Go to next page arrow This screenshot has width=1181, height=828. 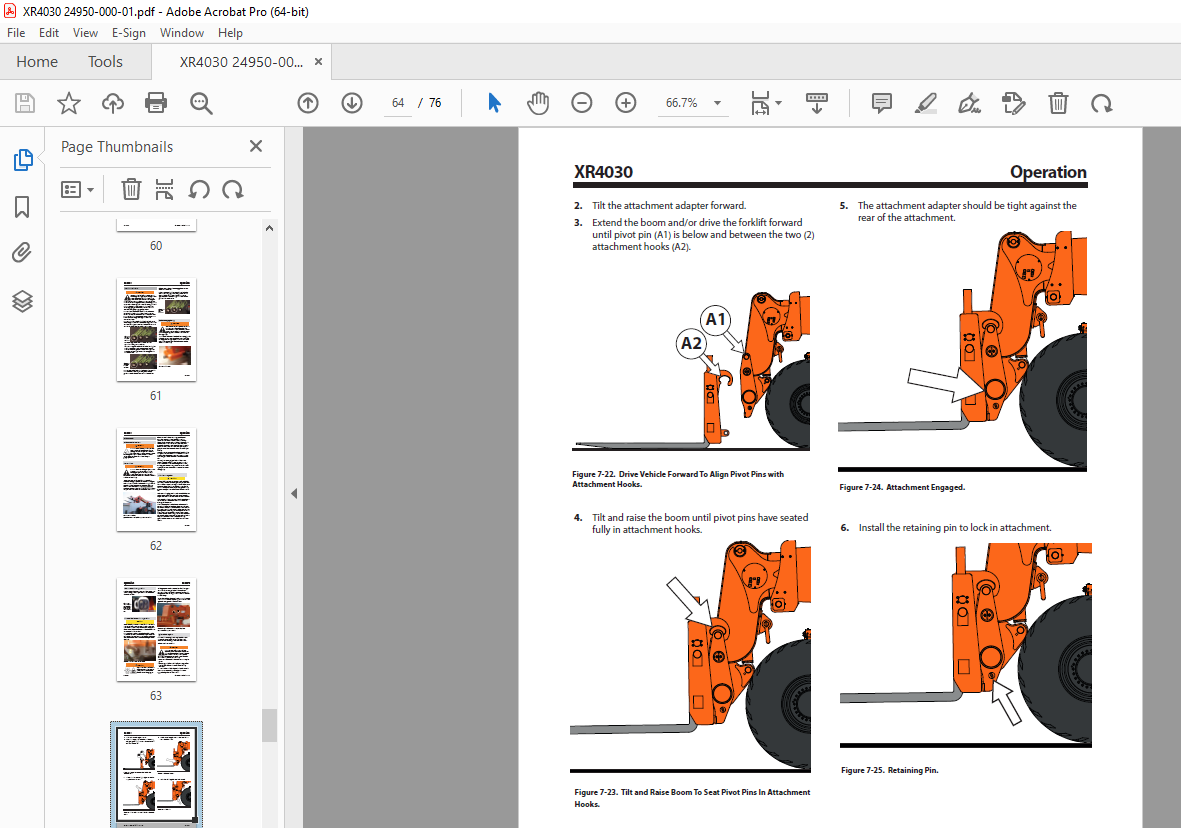352,103
